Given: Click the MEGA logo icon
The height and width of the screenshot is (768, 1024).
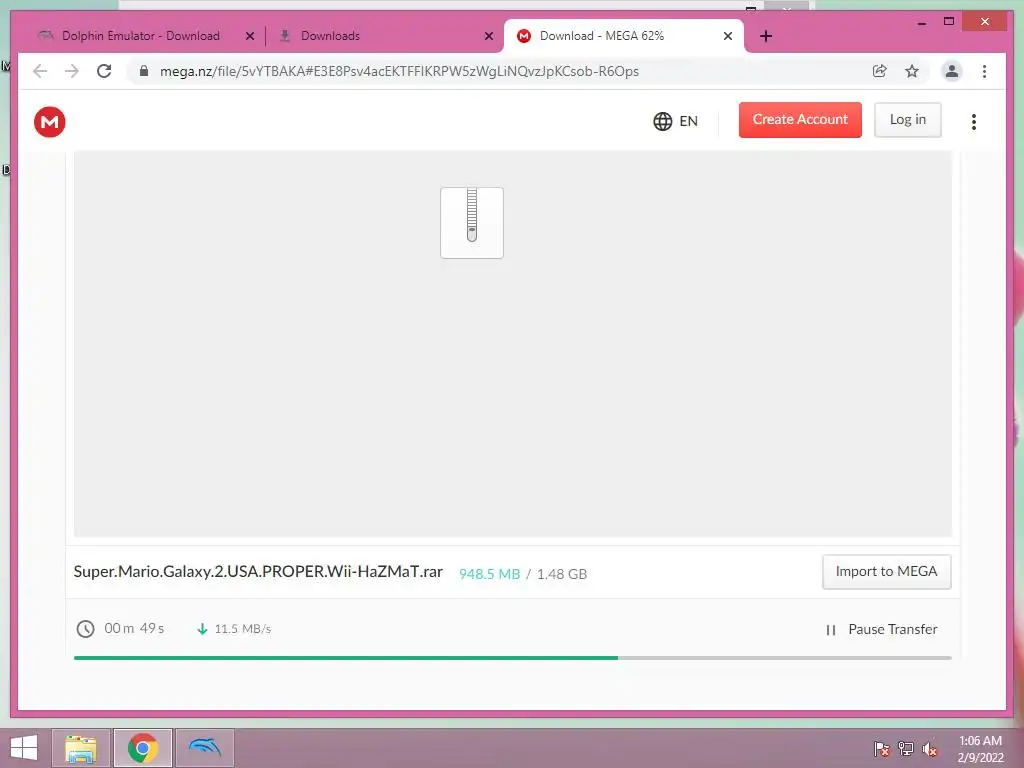Looking at the screenshot, I should coord(50,121).
